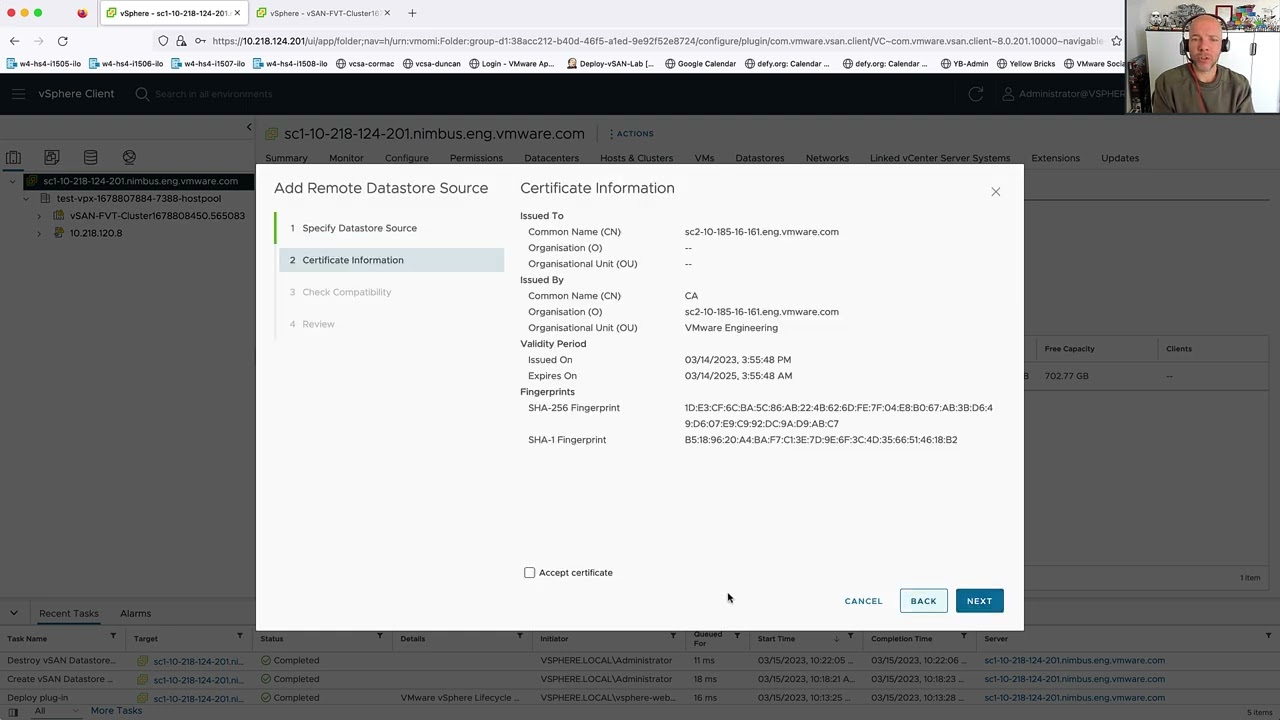Filter the Details column
This screenshot has width=1280, height=720.
520,637
